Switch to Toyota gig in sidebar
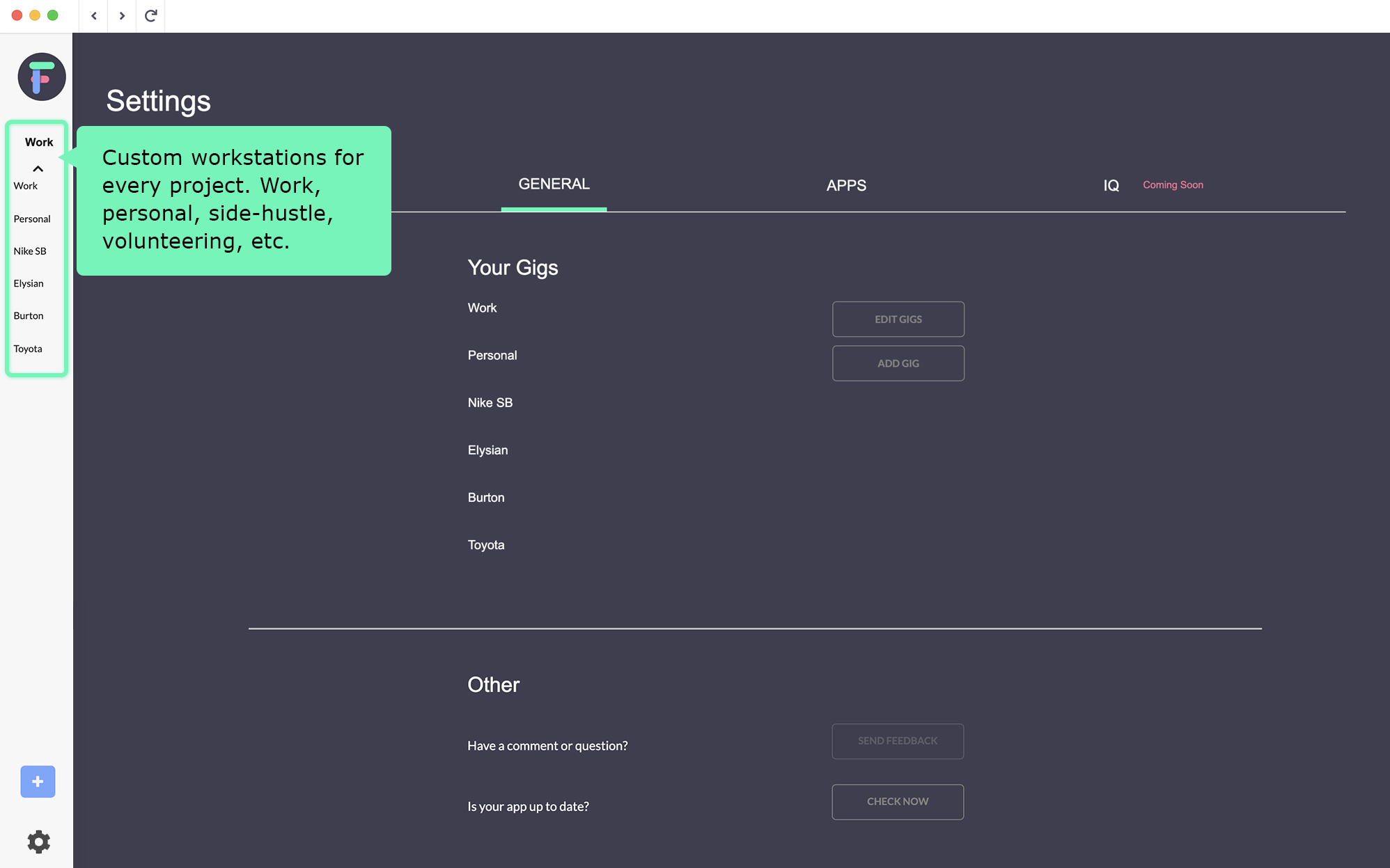This screenshot has height=868, width=1390. (x=28, y=349)
